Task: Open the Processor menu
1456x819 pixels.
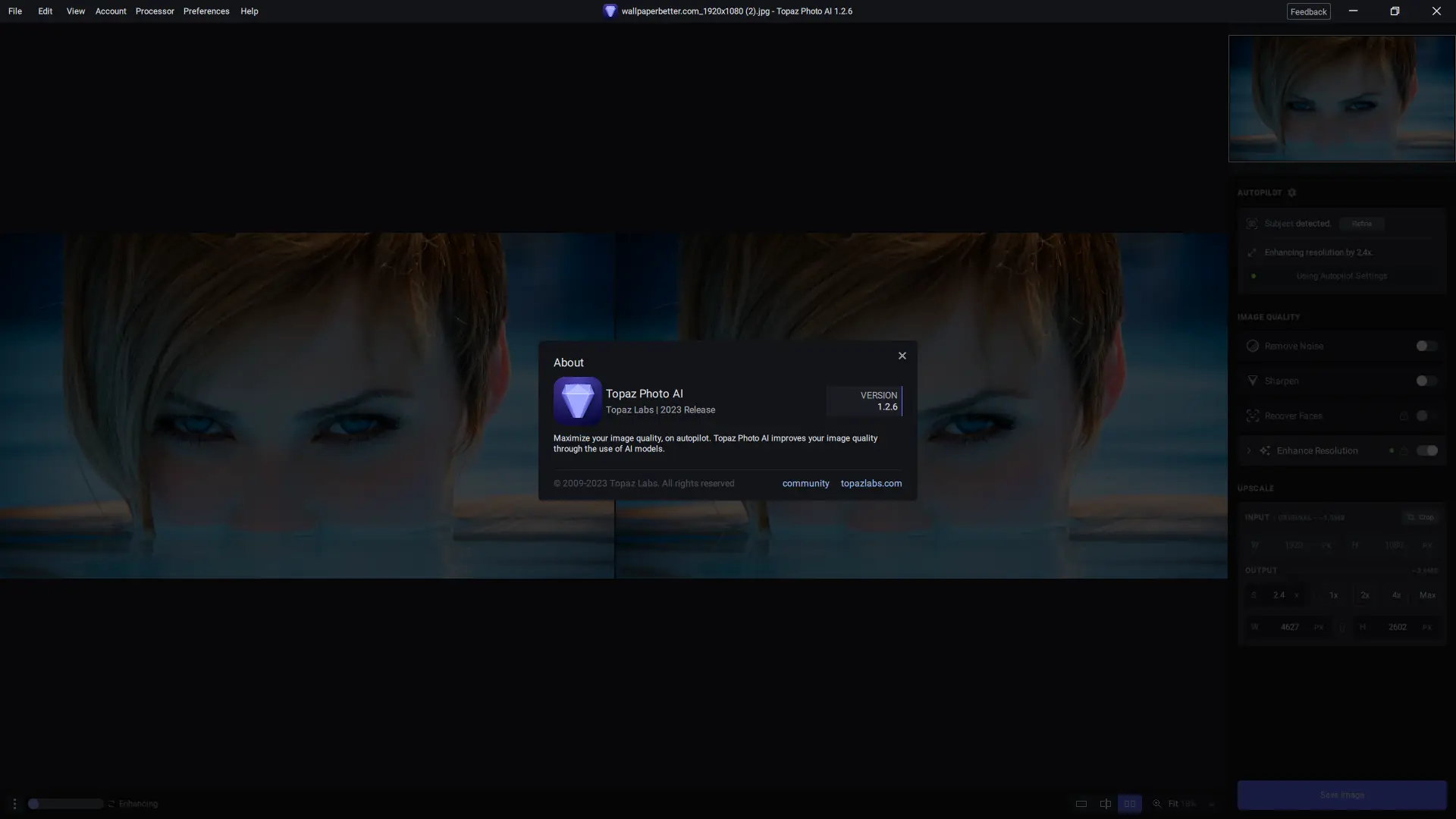Action: coord(155,11)
